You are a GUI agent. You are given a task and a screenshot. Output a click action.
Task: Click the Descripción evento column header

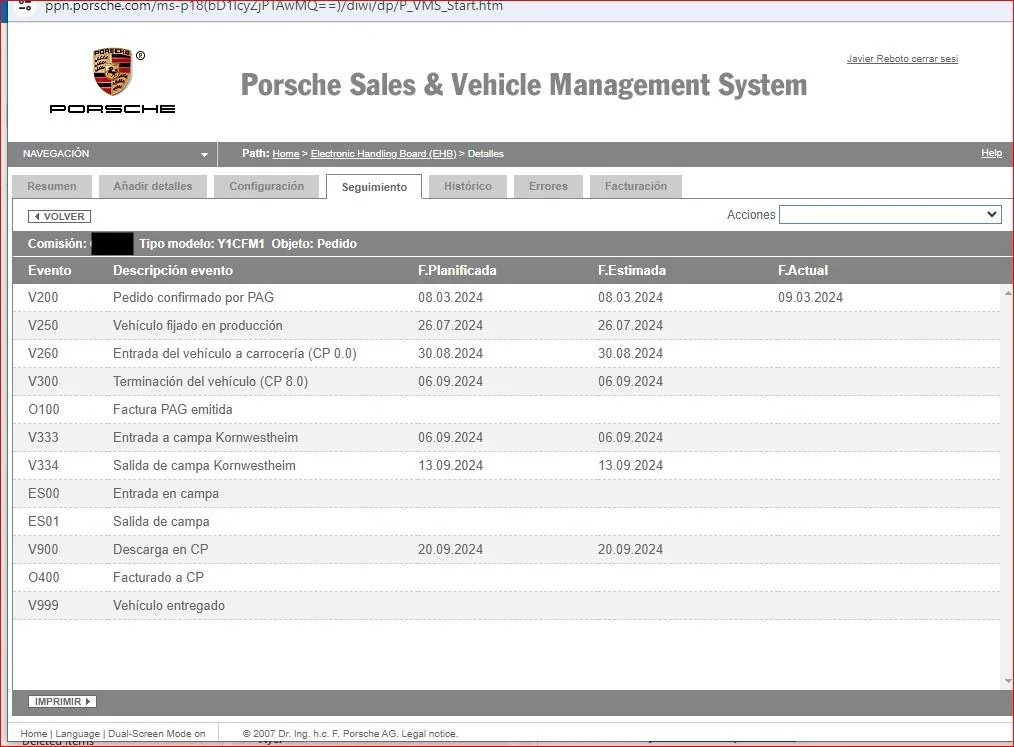tap(173, 270)
